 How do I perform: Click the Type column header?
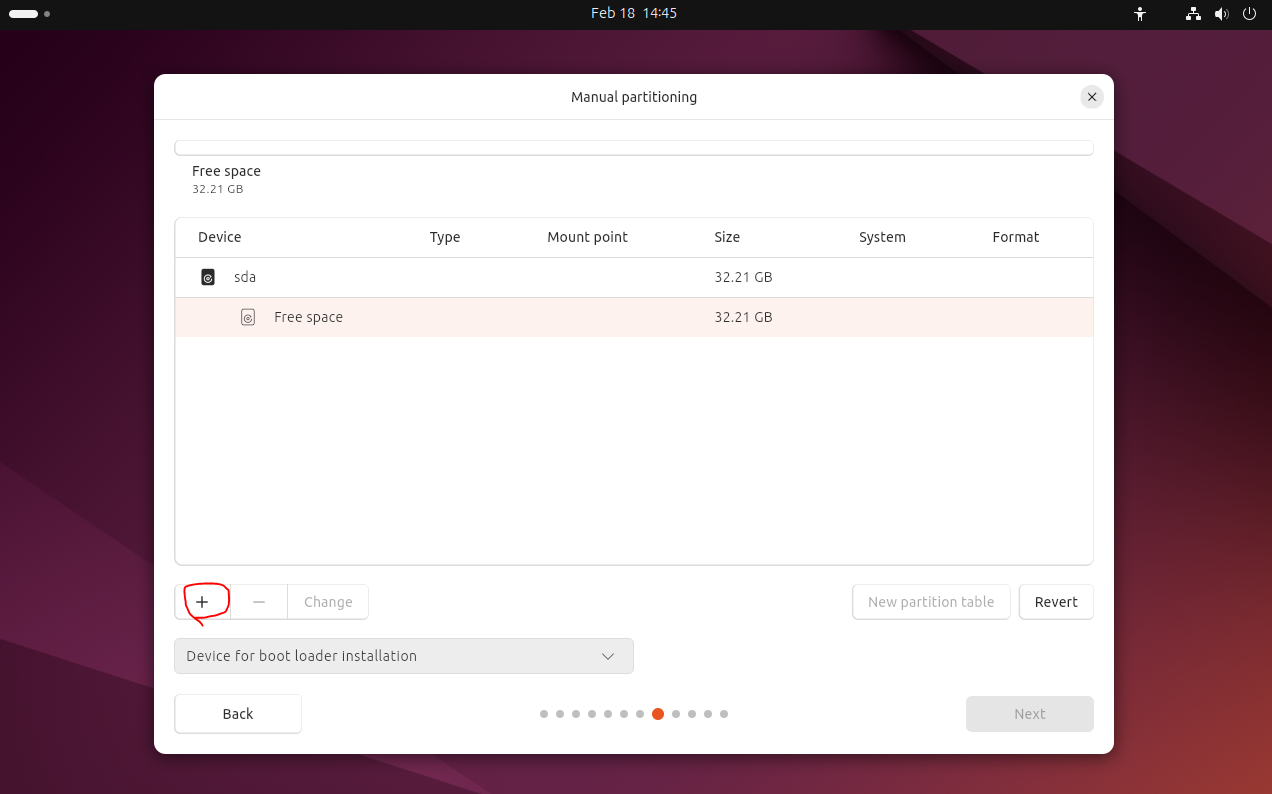point(445,237)
